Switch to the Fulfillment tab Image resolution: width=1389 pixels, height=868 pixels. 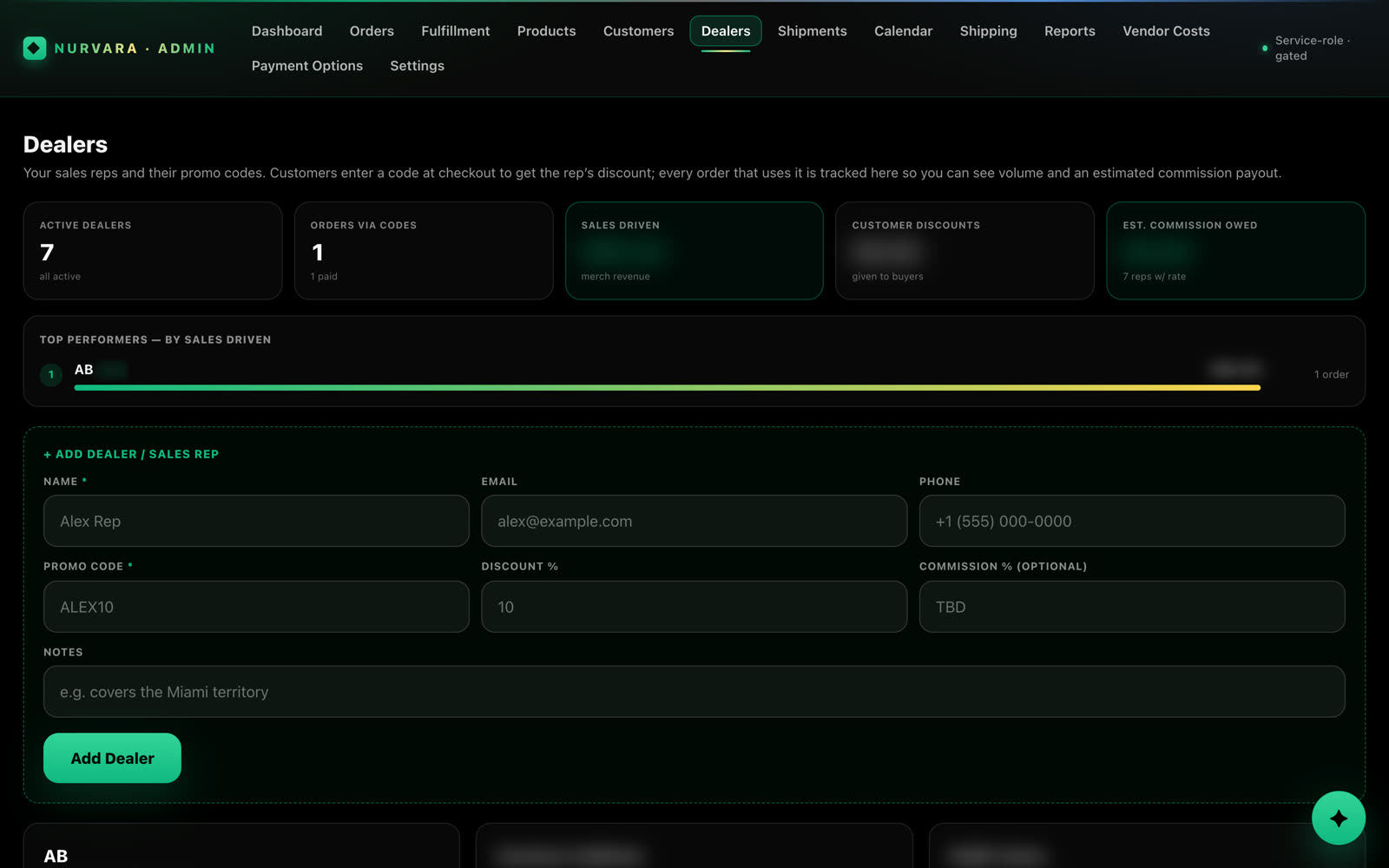pyautogui.click(x=455, y=31)
